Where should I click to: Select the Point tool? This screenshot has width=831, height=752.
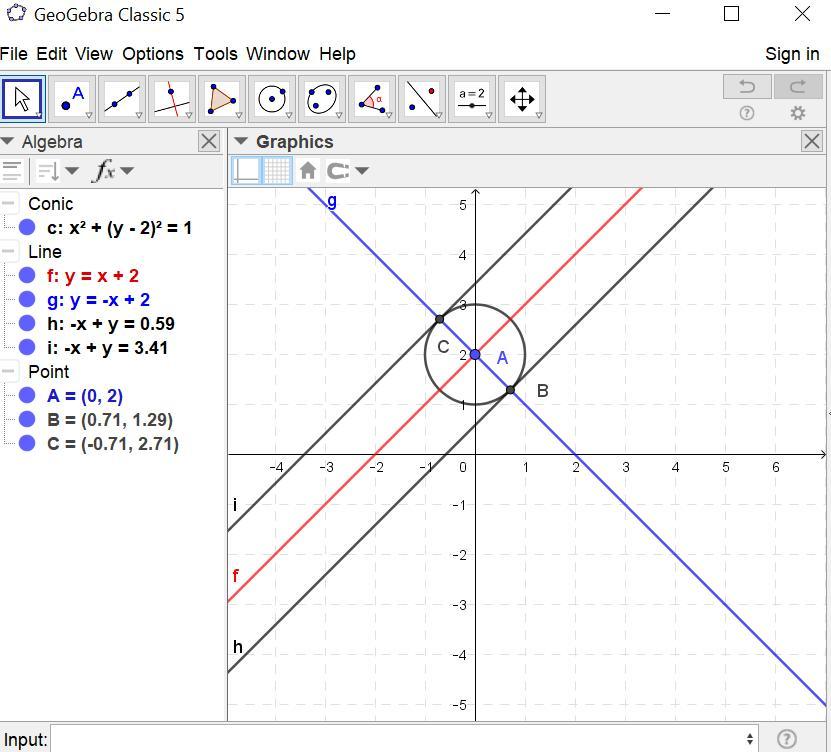(72, 99)
